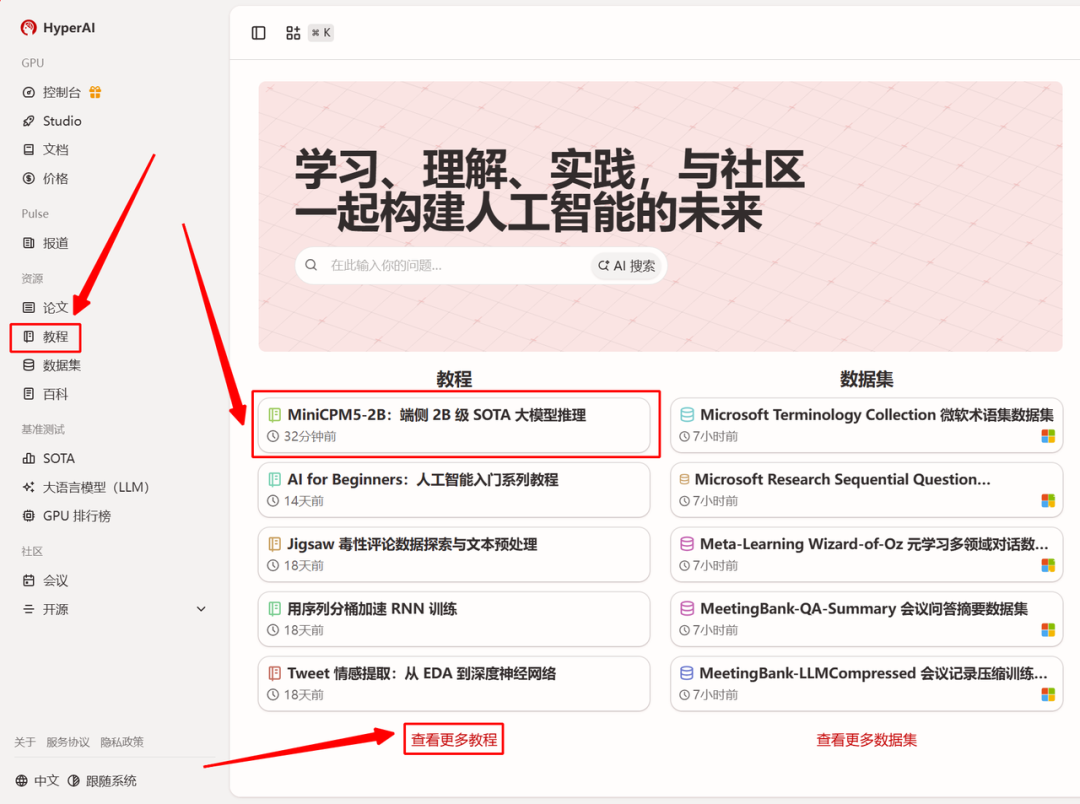Click the magnifier icon in search box
This screenshot has width=1080, height=804.
[311, 265]
